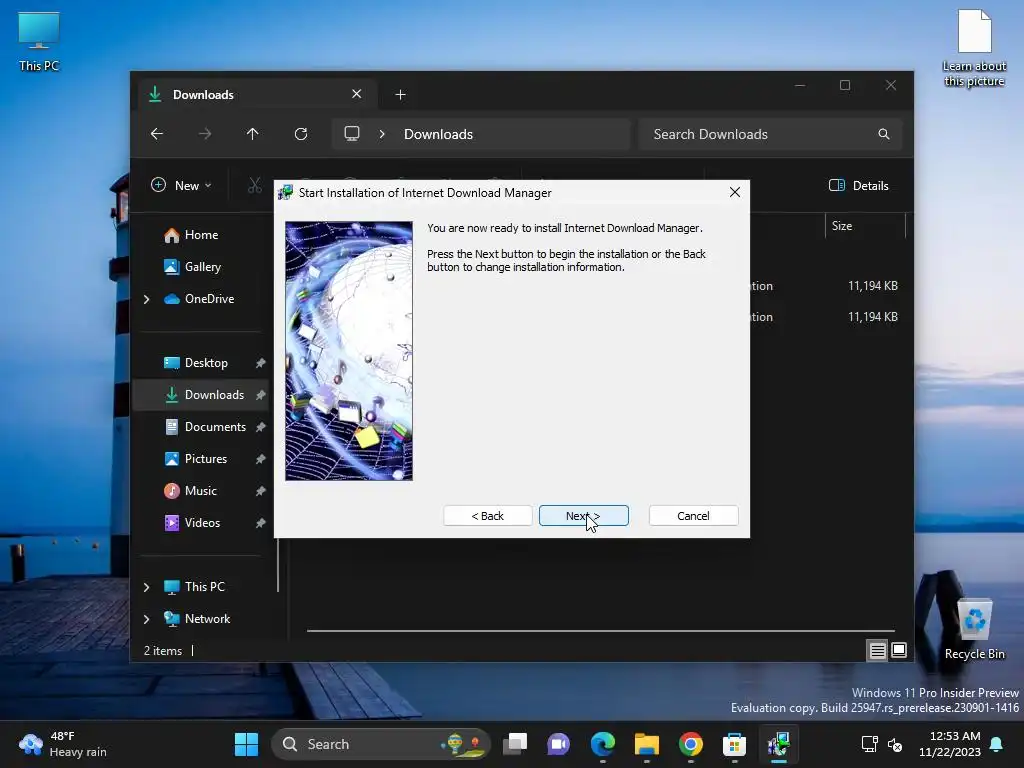Click the IDM installer taskbar icon
This screenshot has width=1024, height=768.
point(778,744)
